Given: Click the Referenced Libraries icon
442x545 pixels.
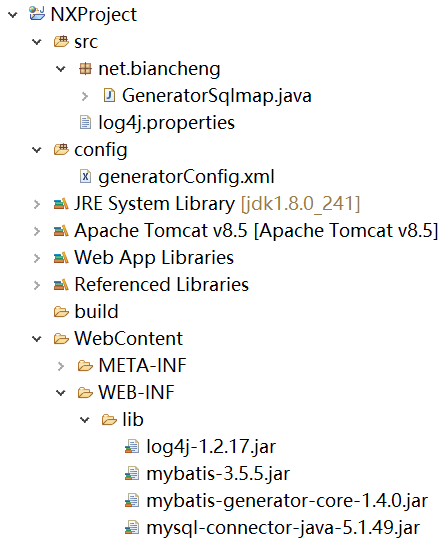Looking at the screenshot, I should tap(61, 285).
